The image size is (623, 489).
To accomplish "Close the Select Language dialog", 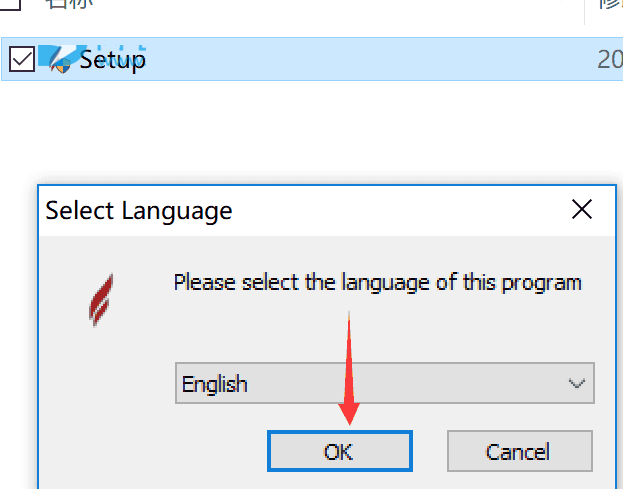I will 582,209.
